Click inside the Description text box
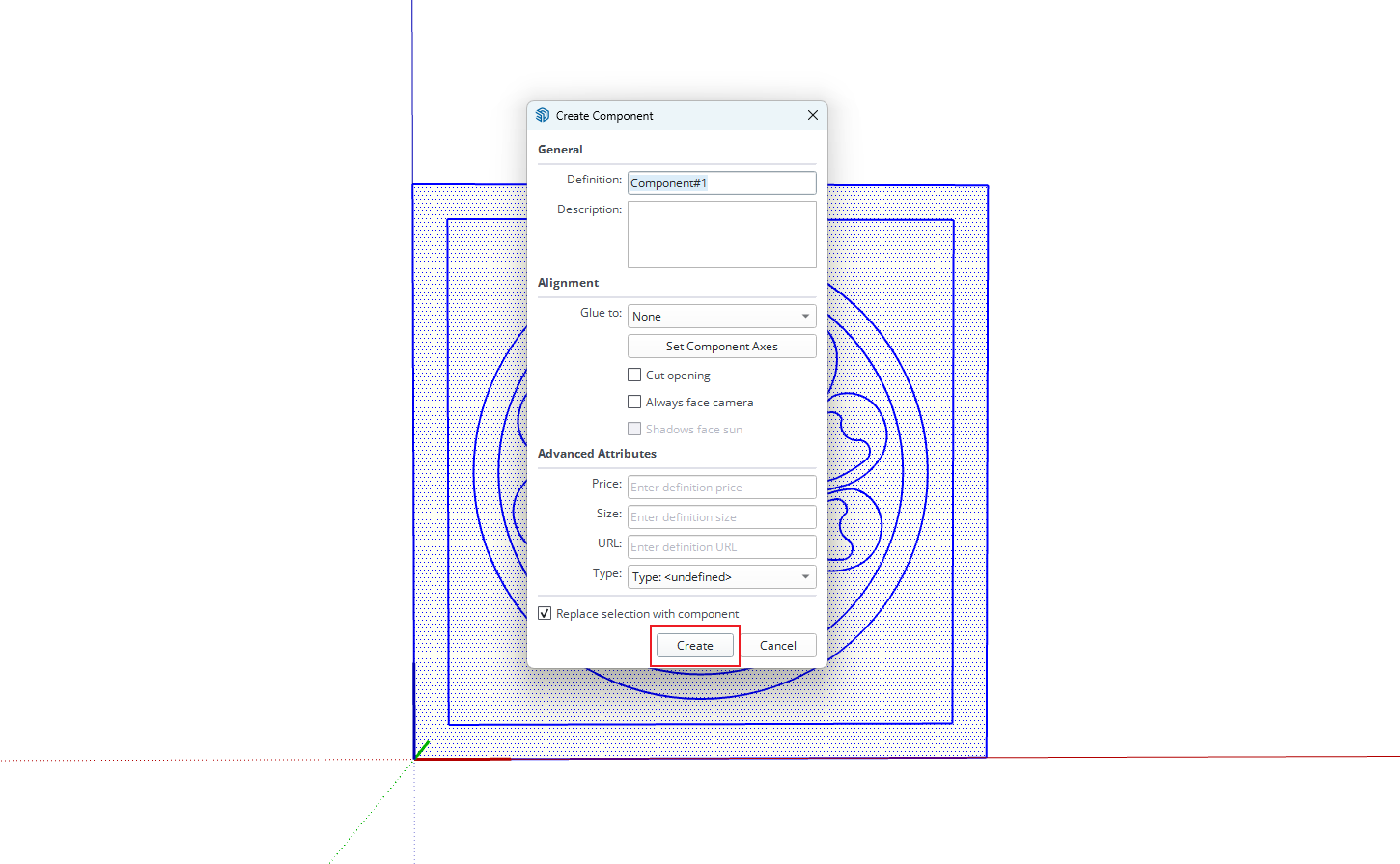The width and height of the screenshot is (1400, 864). [x=721, y=235]
